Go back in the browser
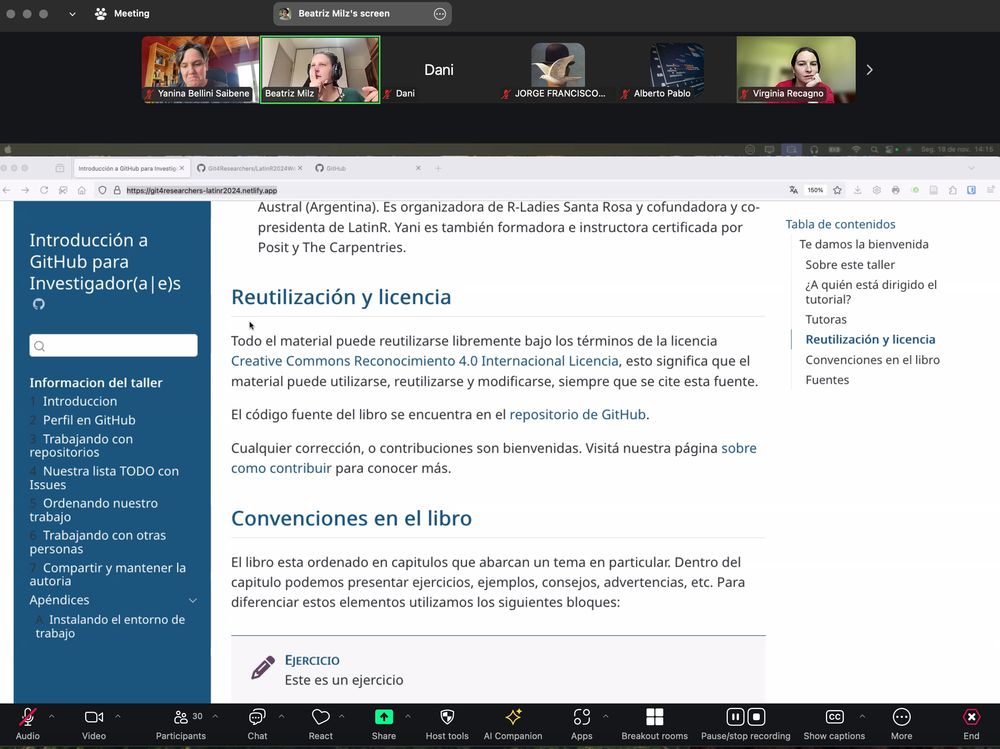The image size is (1000, 749). [x=7, y=190]
